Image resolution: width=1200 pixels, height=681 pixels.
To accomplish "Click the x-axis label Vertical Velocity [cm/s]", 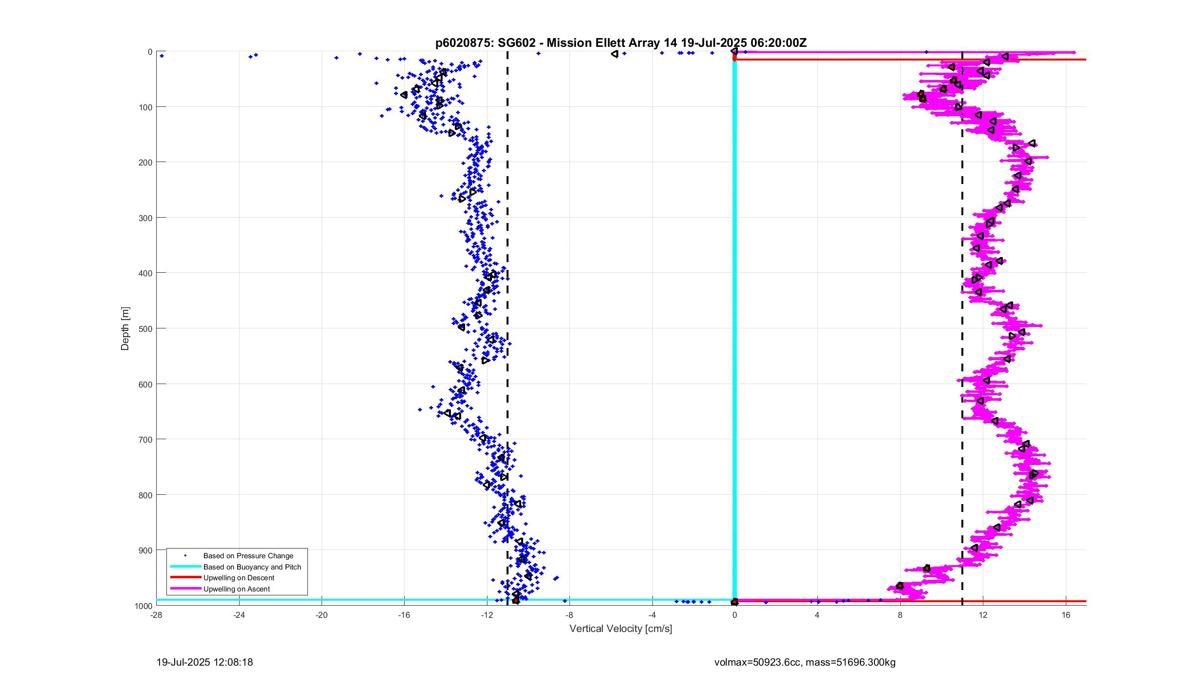I will click(x=621, y=629).
